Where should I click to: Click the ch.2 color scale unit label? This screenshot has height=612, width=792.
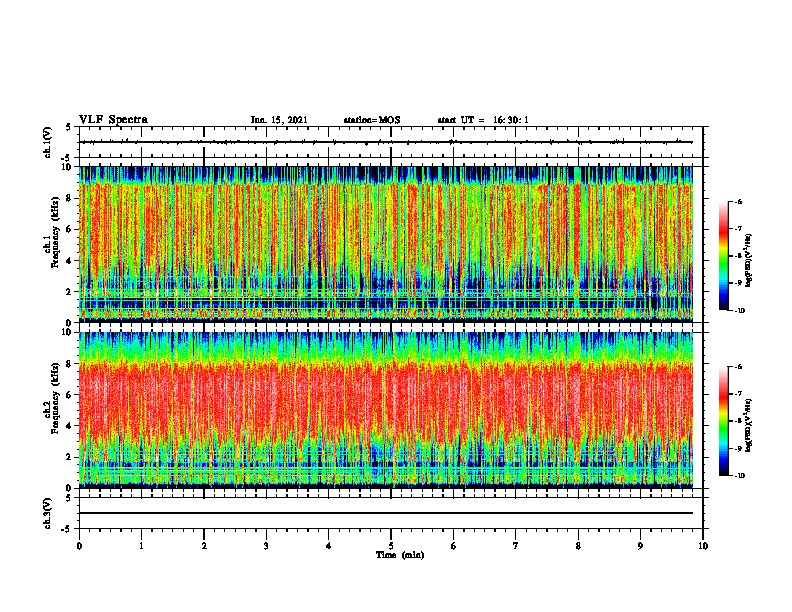coord(749,426)
